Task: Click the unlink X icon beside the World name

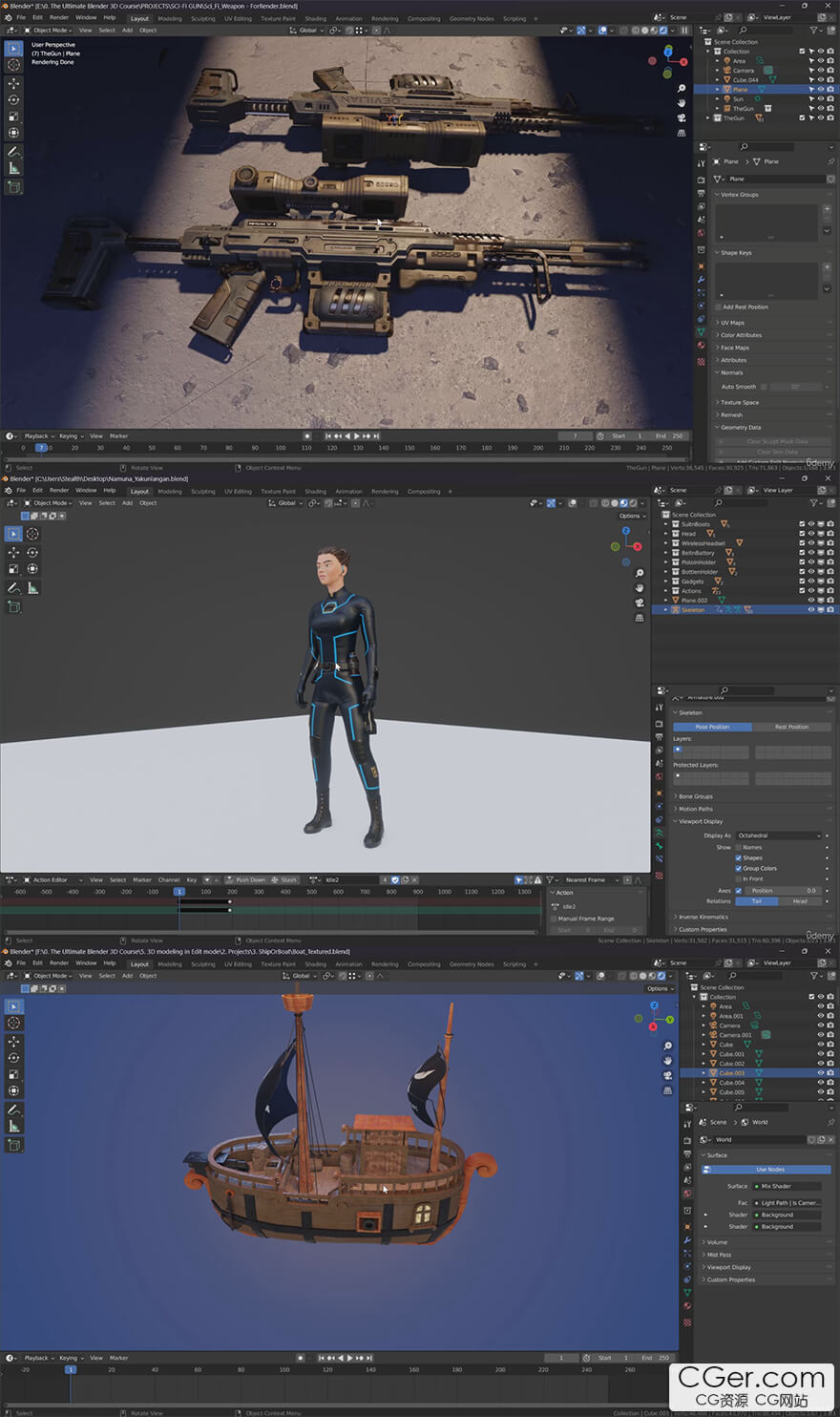Action: pyautogui.click(x=829, y=1139)
